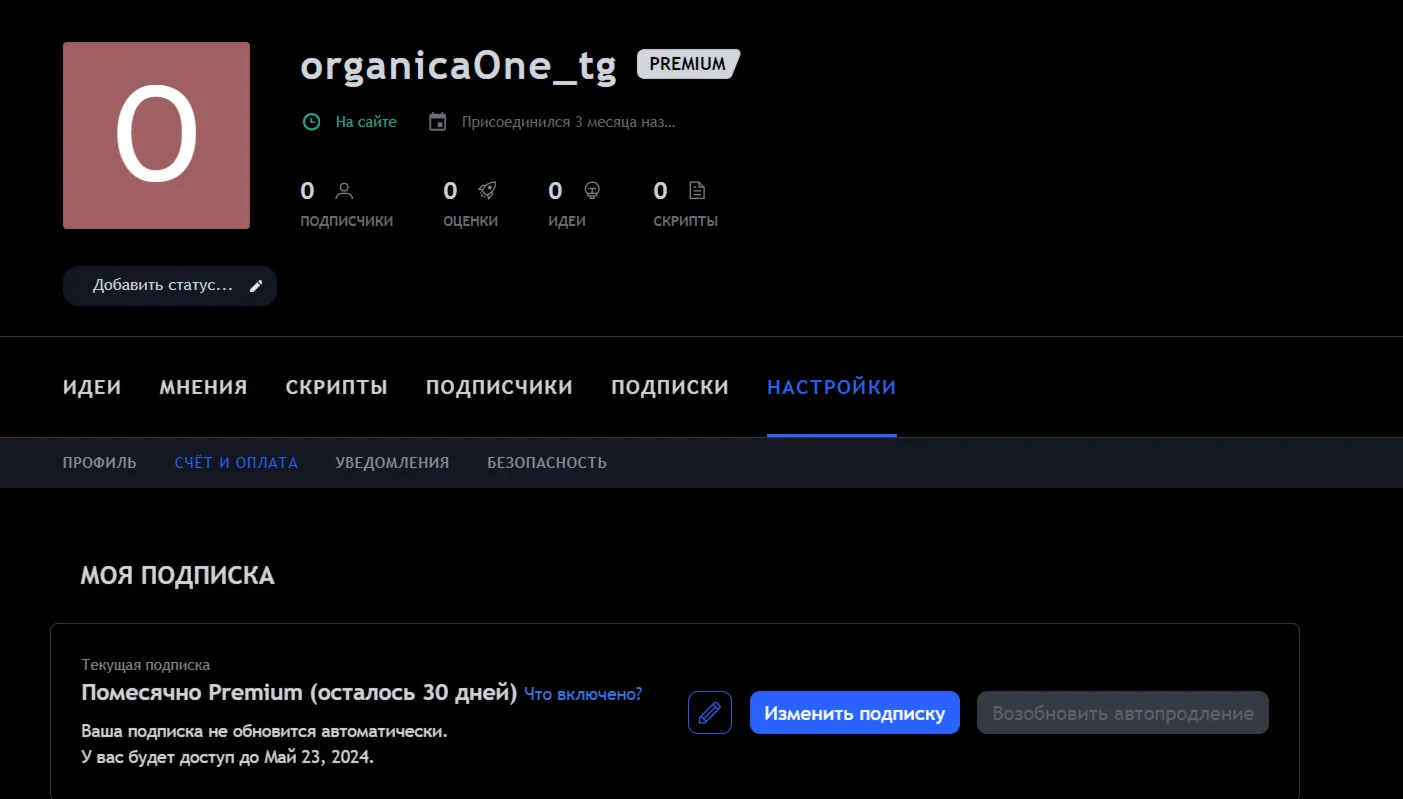Image resolution: width=1403 pixels, height=799 pixels.
Task: Click the pencil icon in Добавить статус
Action: point(256,286)
